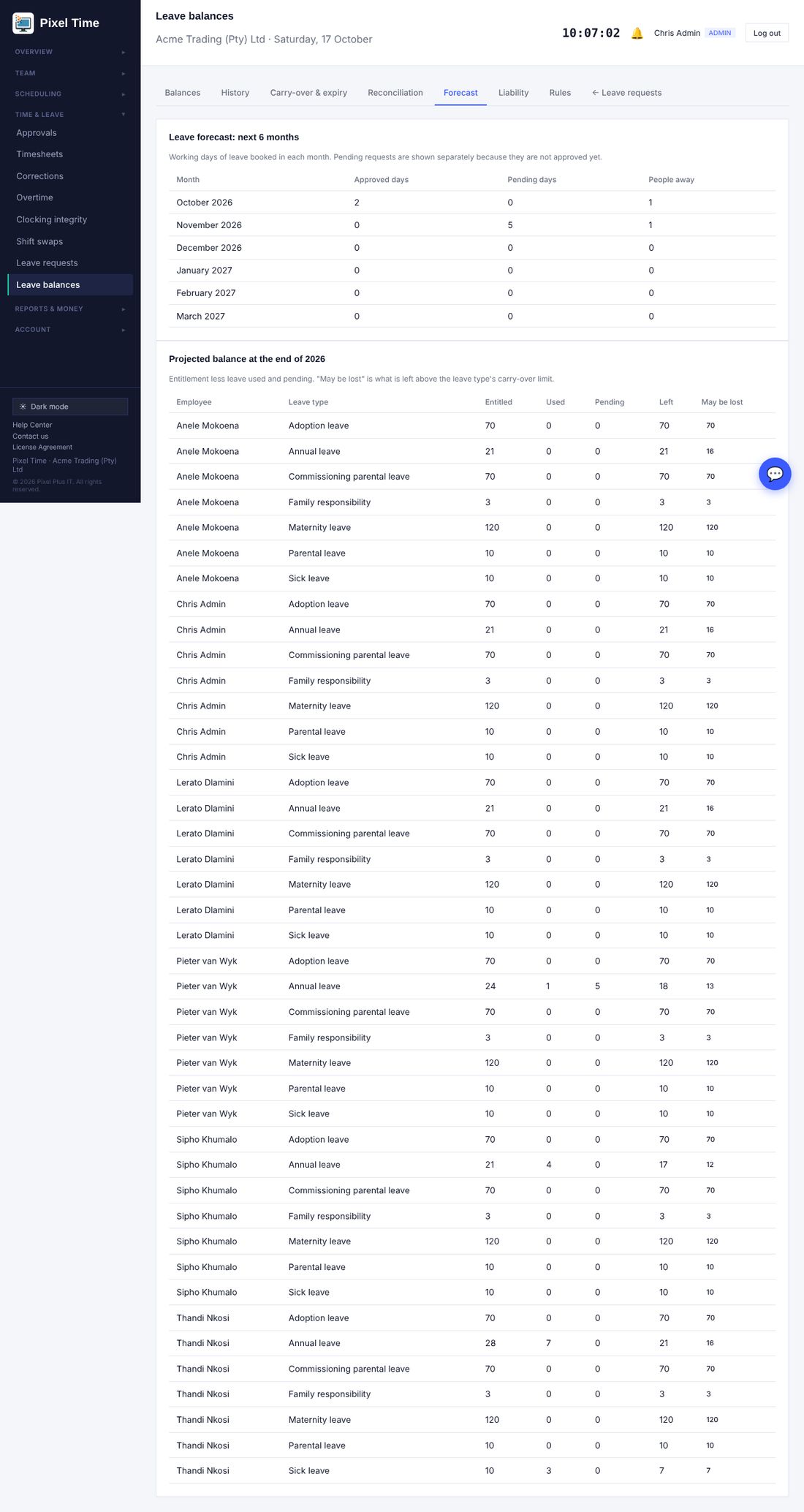The height and width of the screenshot is (1512, 804).
Task: Open the notifications bell
Action: (637, 33)
